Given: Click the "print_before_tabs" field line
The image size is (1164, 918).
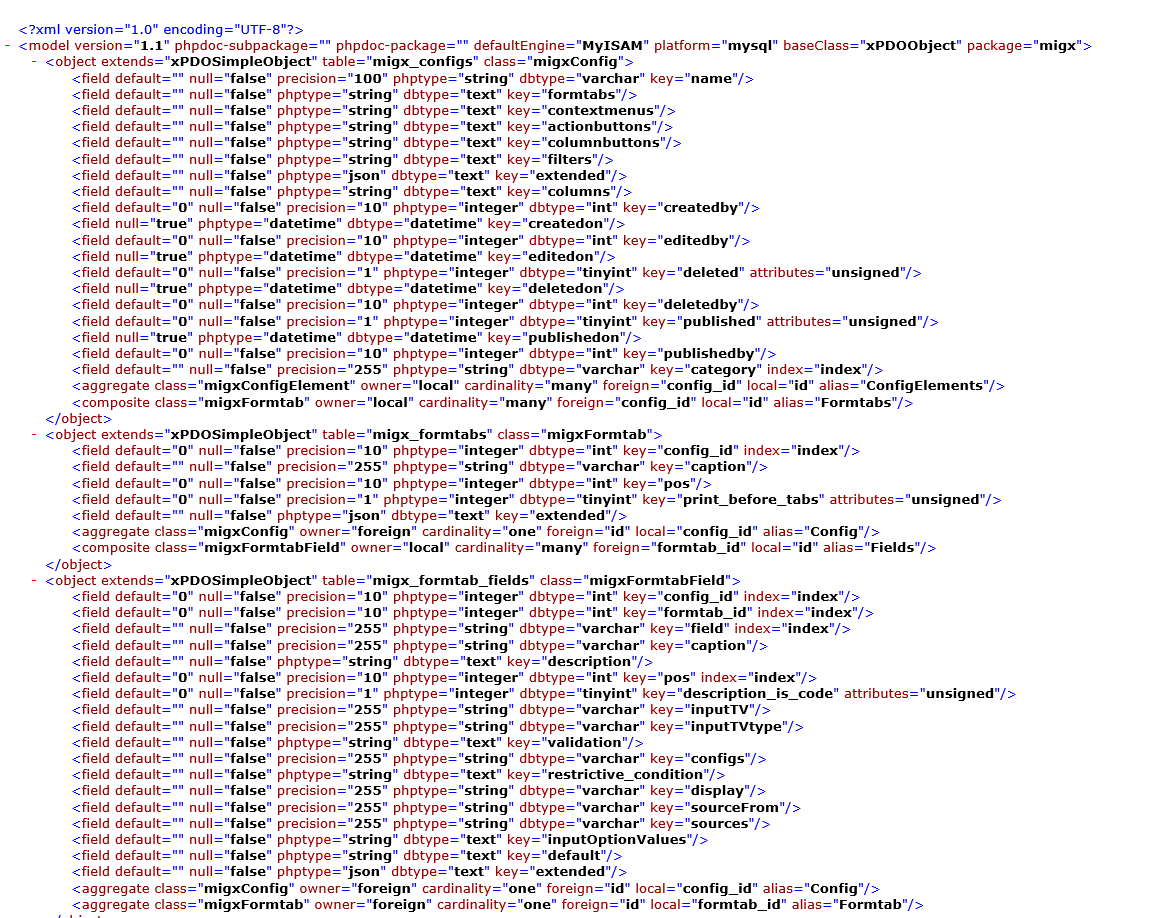Looking at the screenshot, I should (x=536, y=499).
